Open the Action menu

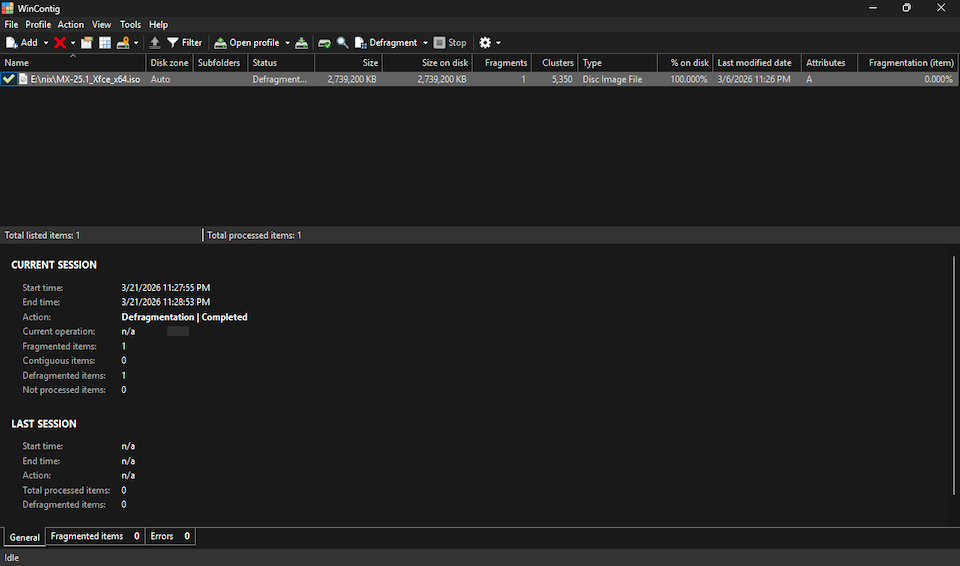[x=71, y=24]
